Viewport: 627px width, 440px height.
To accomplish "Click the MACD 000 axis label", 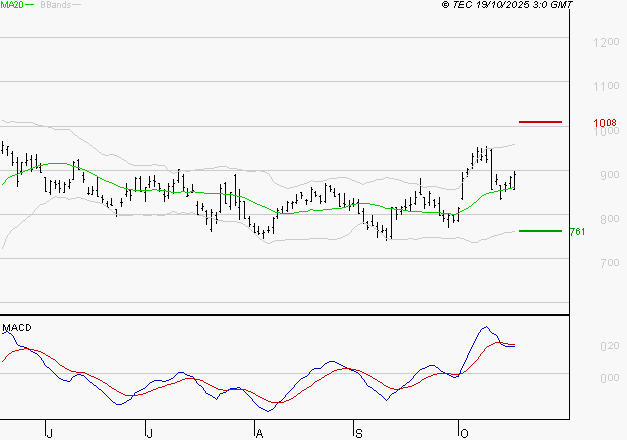I will coord(609,378).
